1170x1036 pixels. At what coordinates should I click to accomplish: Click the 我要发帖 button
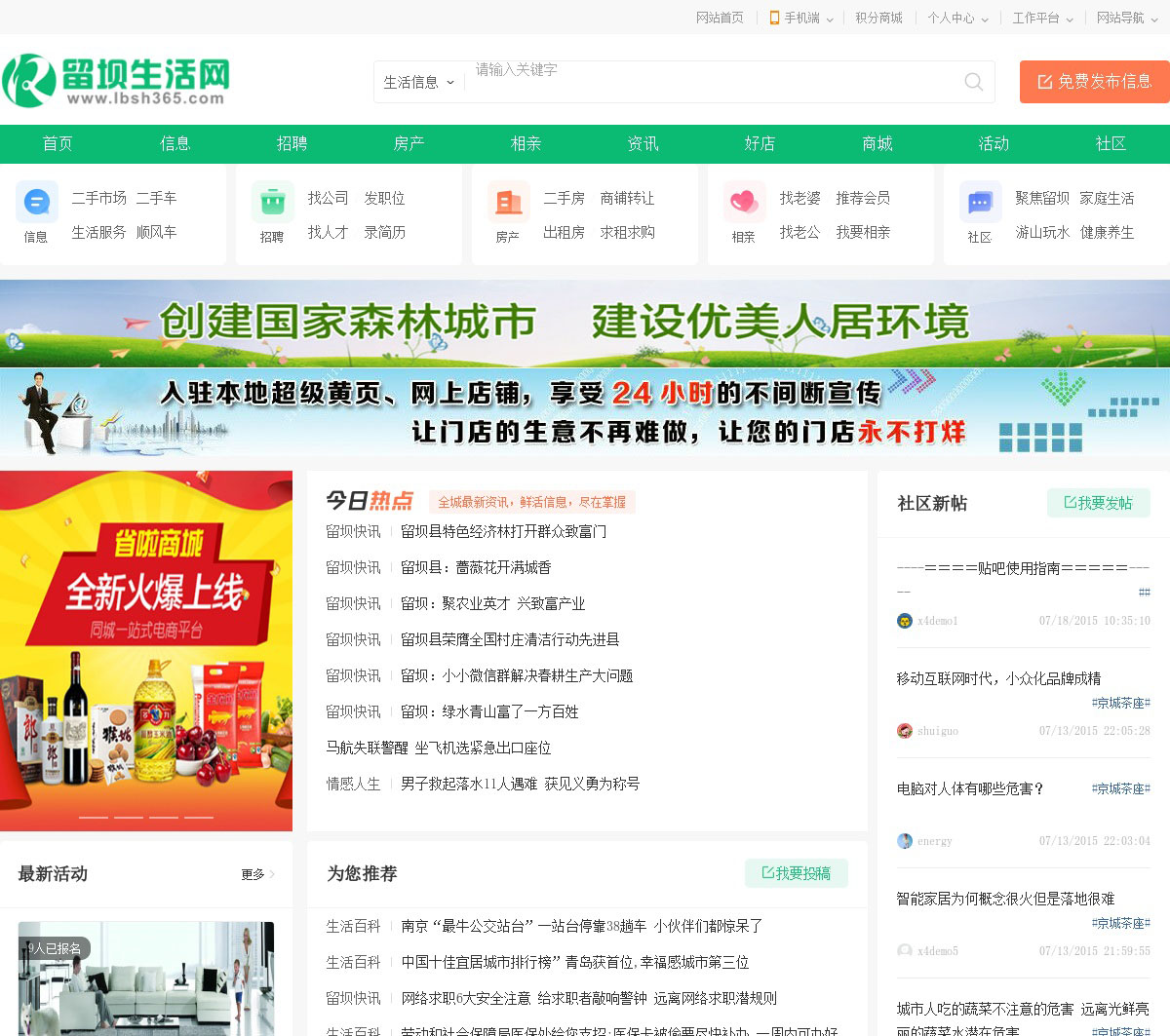point(1099,503)
